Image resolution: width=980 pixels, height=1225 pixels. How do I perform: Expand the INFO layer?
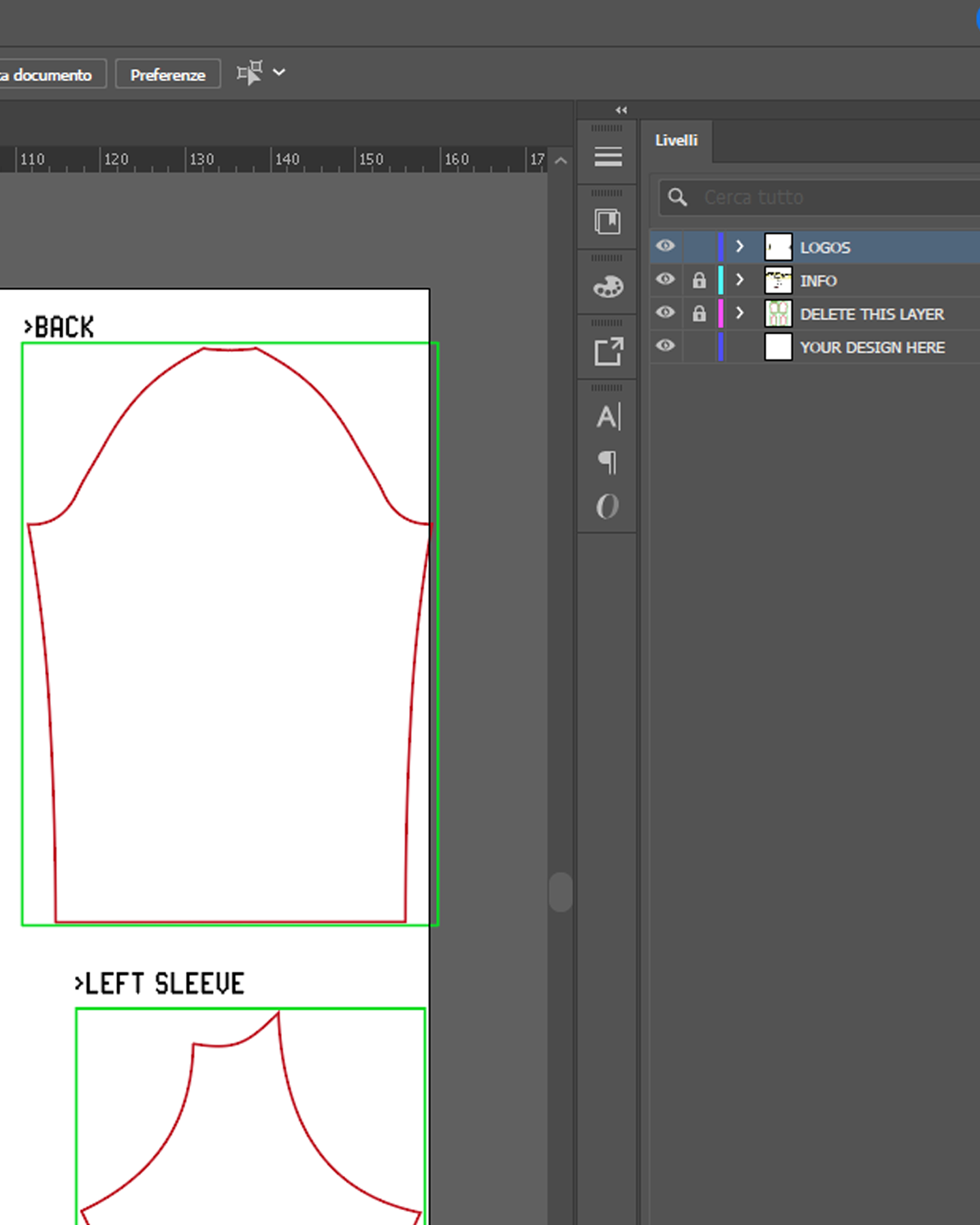coord(740,280)
